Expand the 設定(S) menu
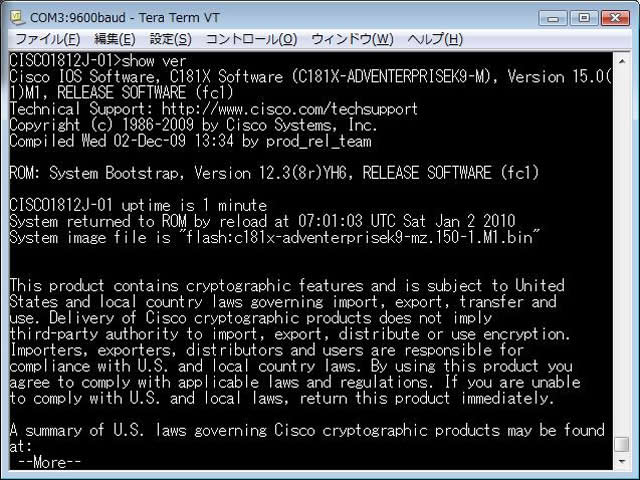Viewport: 640px width, 480px height. 170,39
